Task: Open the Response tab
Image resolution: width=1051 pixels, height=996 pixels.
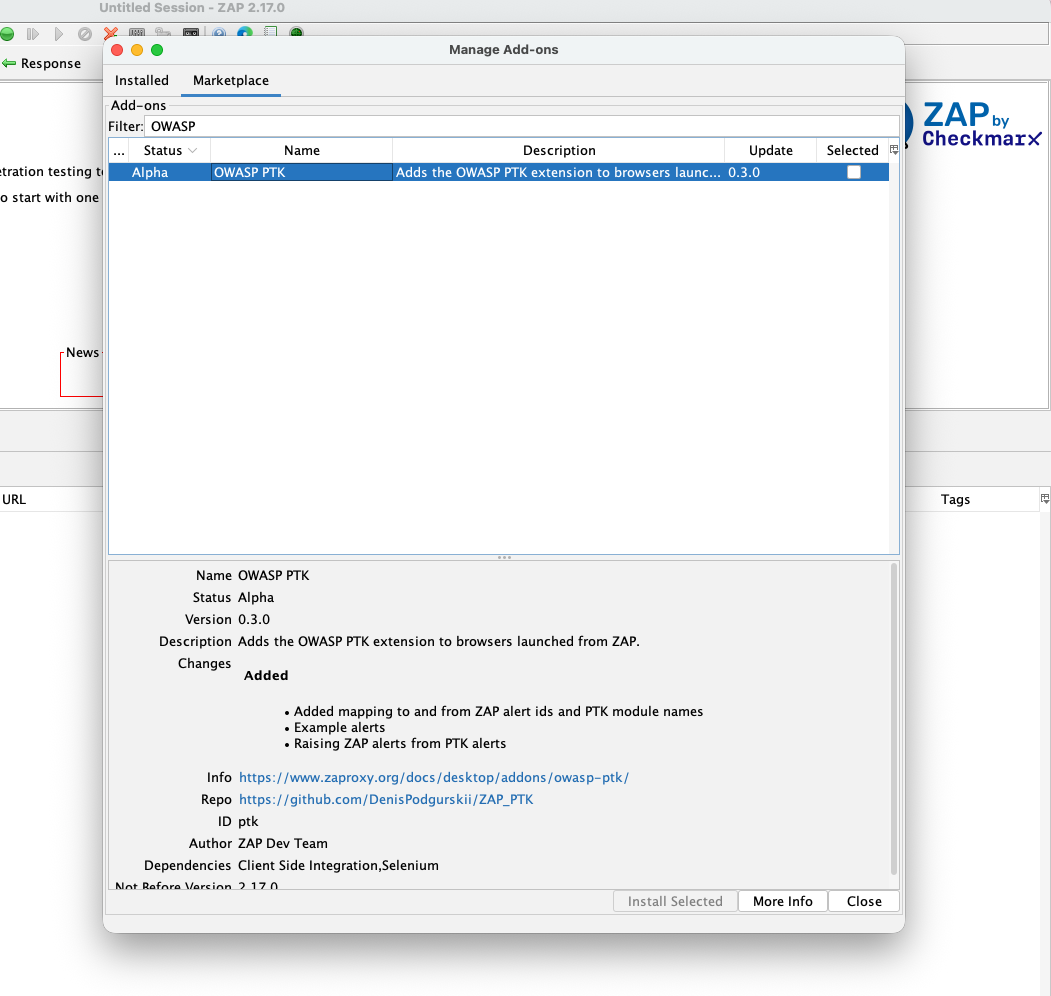Action: click(52, 63)
